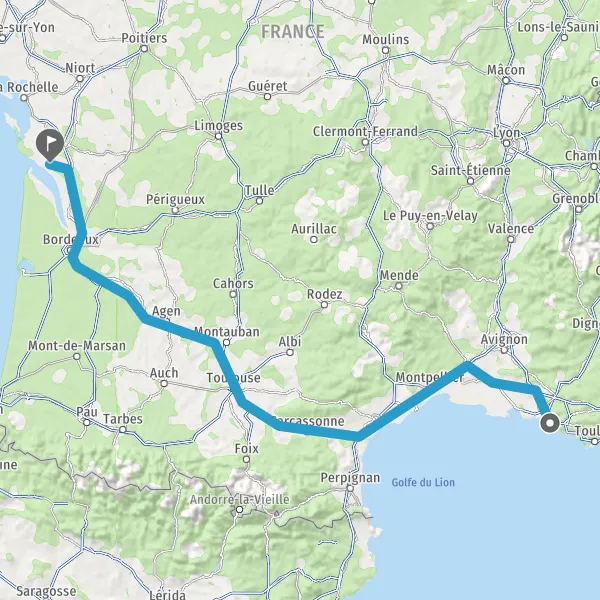Screen dimensions: 600x600
Task: Select the Poitiers city marker
Action: [x=144, y=49]
